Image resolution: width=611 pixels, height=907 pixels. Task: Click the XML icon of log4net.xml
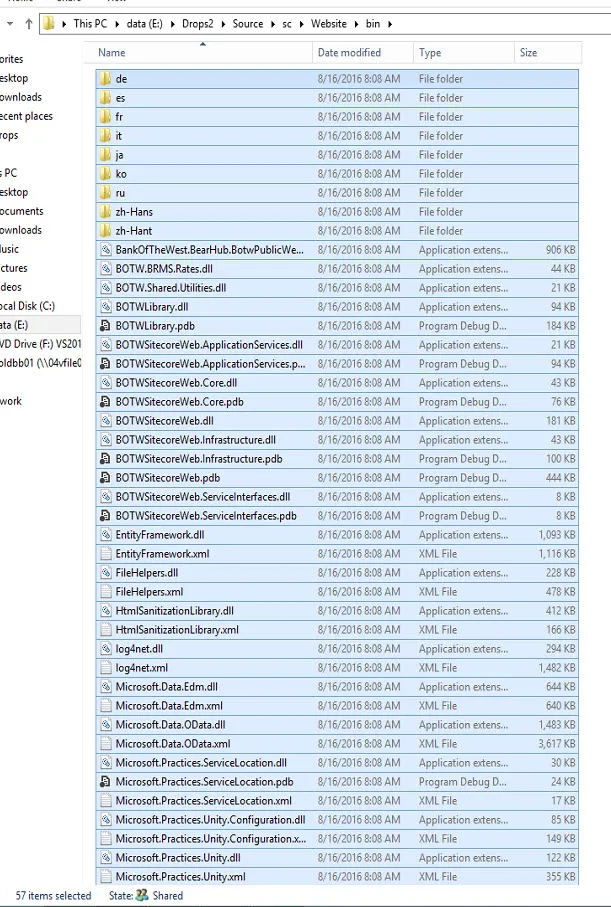click(x=105, y=668)
